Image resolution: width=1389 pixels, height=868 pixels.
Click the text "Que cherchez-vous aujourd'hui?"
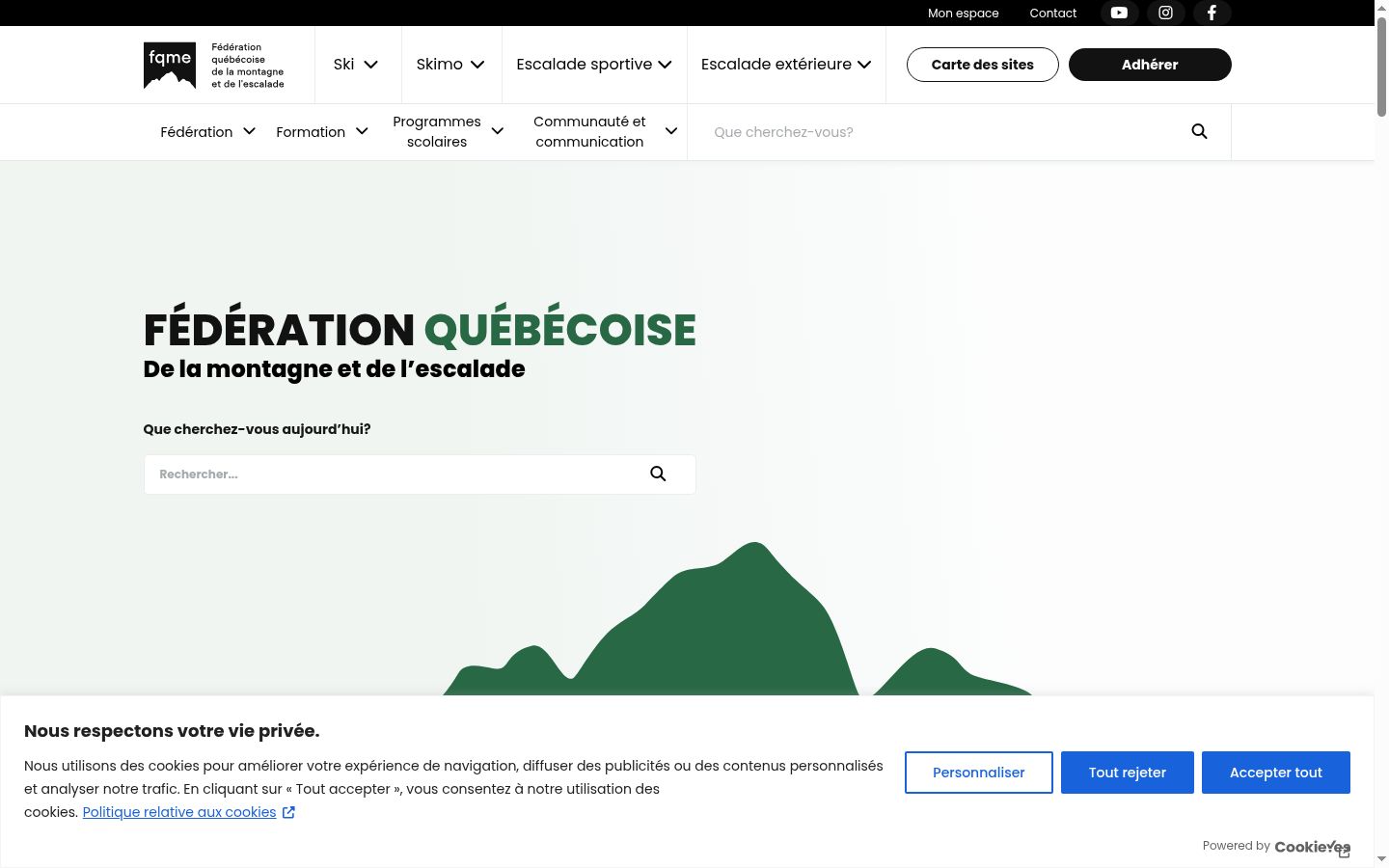point(257,429)
